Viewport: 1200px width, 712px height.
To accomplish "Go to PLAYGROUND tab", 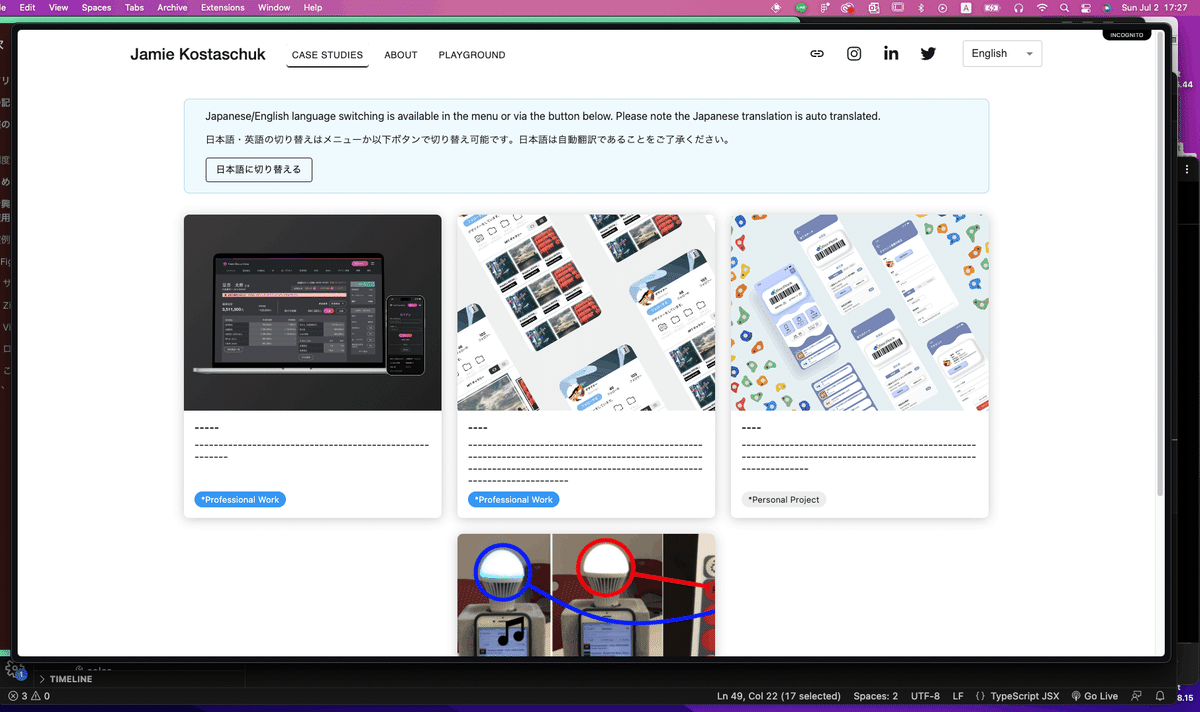I will [x=472, y=55].
